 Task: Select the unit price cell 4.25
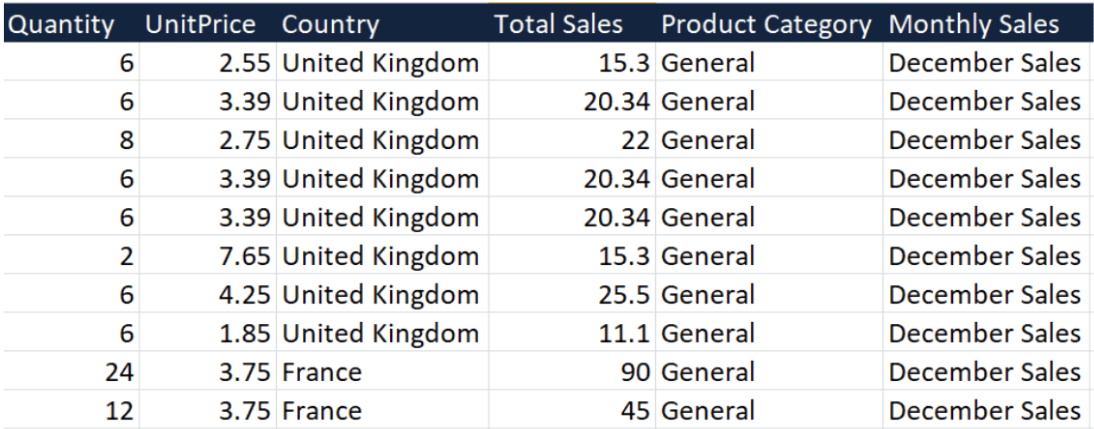(243, 295)
